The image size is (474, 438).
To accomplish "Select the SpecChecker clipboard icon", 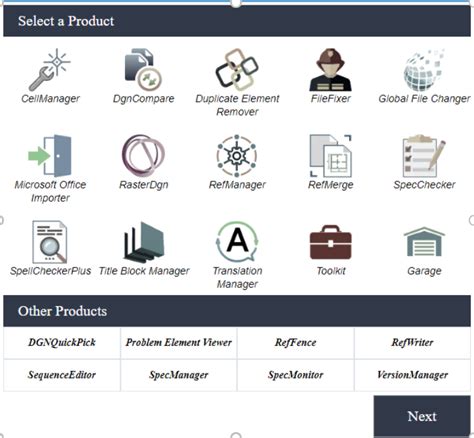I will 424,156.
